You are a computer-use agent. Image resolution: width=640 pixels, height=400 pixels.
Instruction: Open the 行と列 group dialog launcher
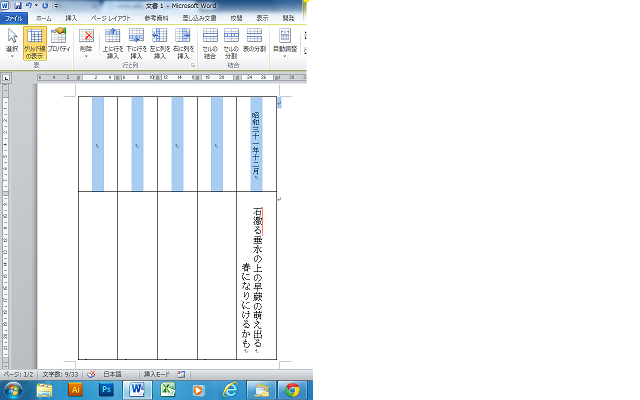[x=193, y=65]
